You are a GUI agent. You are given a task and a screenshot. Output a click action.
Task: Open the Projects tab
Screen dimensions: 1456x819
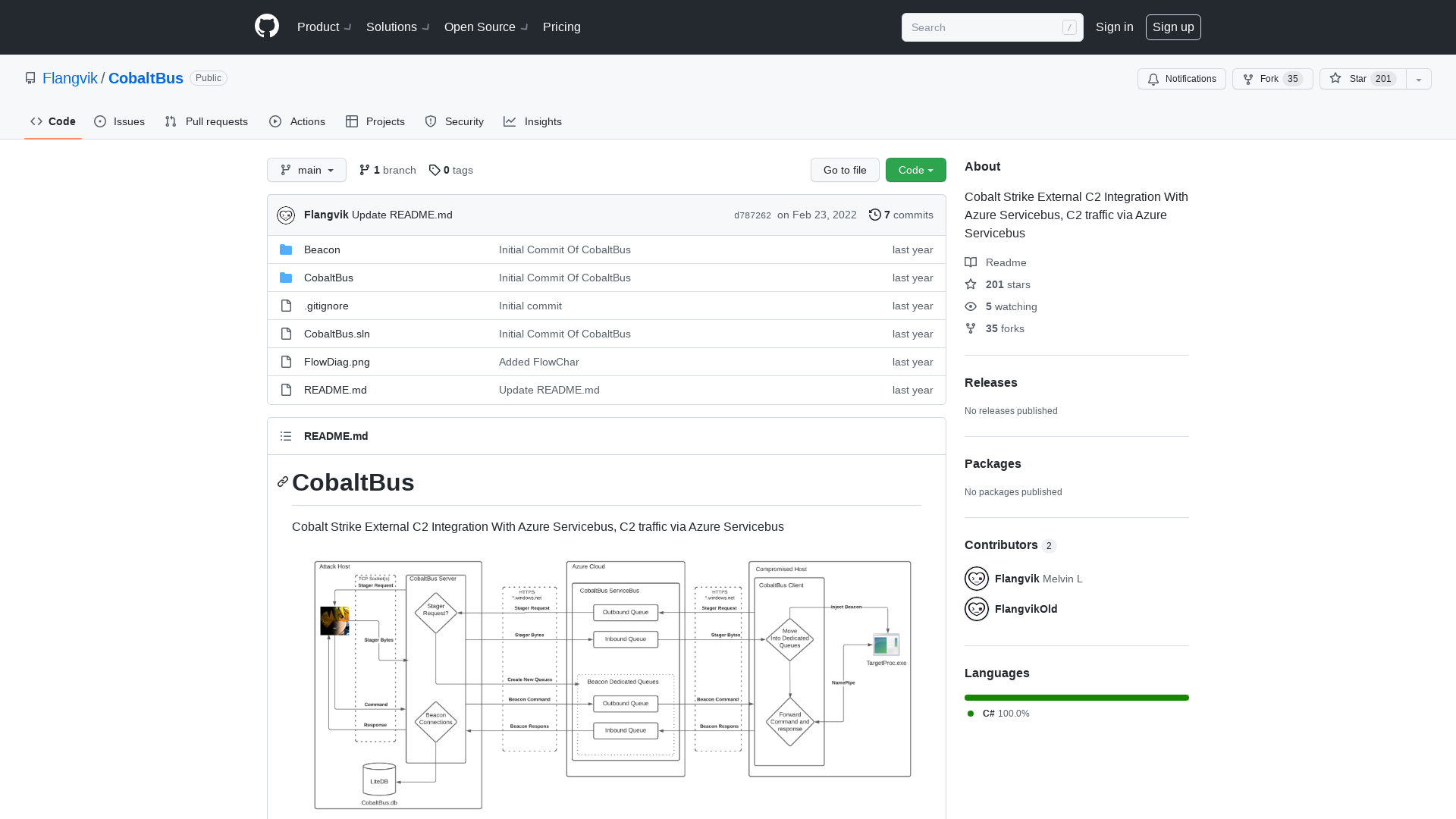(375, 121)
